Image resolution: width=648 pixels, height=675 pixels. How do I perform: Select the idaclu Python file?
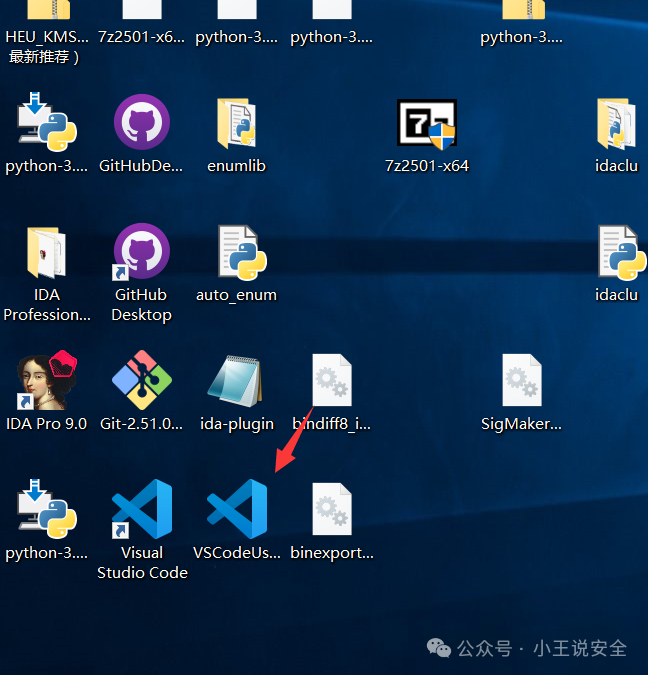[x=622, y=253]
